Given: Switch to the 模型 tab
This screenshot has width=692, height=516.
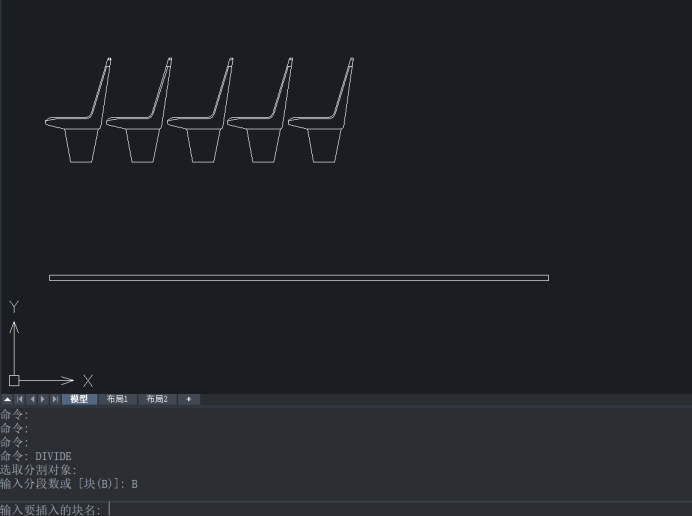Looking at the screenshot, I should pos(79,399).
